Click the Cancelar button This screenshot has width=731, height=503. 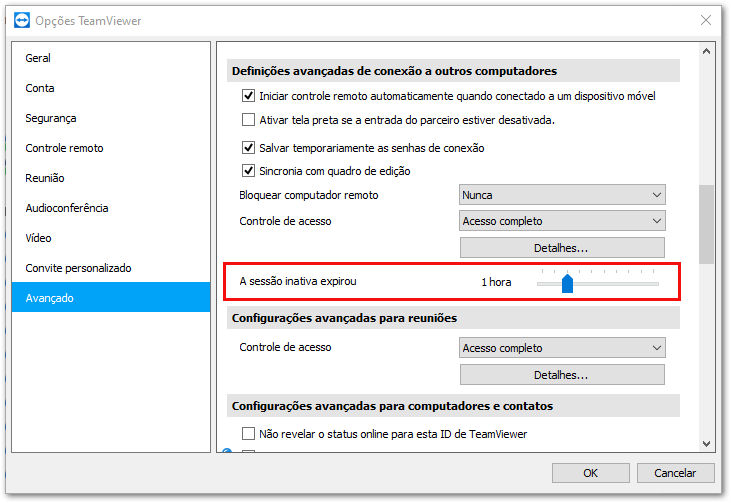[676, 473]
